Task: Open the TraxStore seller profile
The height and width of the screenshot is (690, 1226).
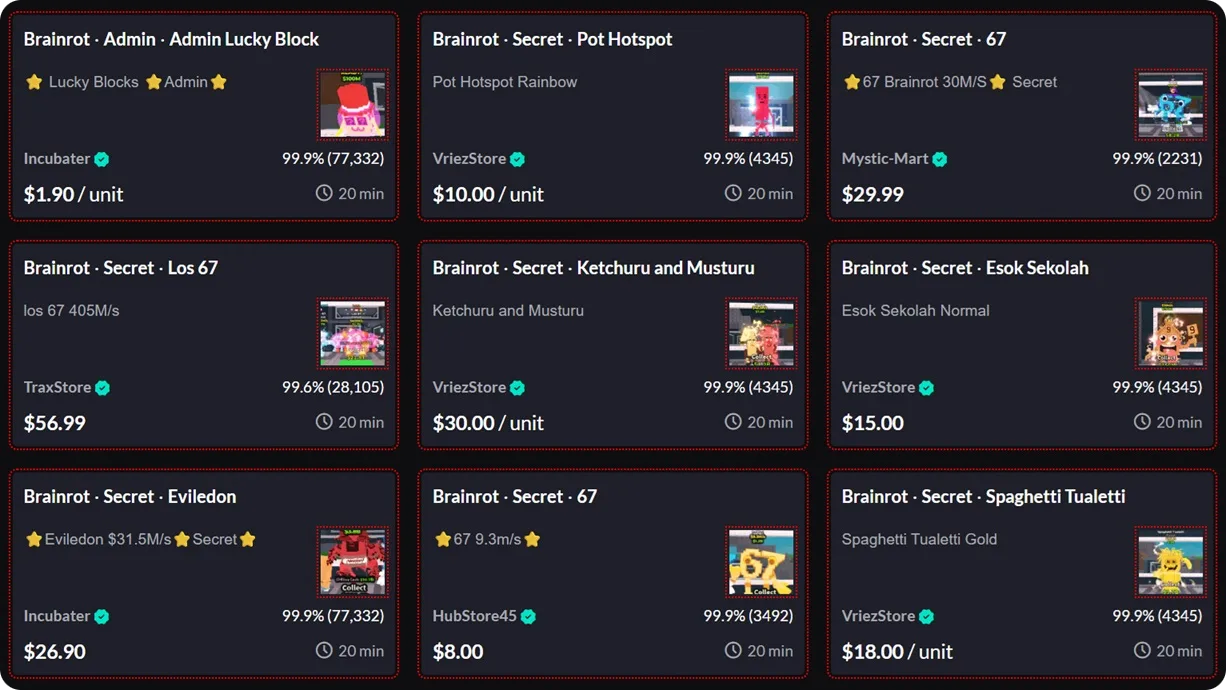Action: pos(56,387)
